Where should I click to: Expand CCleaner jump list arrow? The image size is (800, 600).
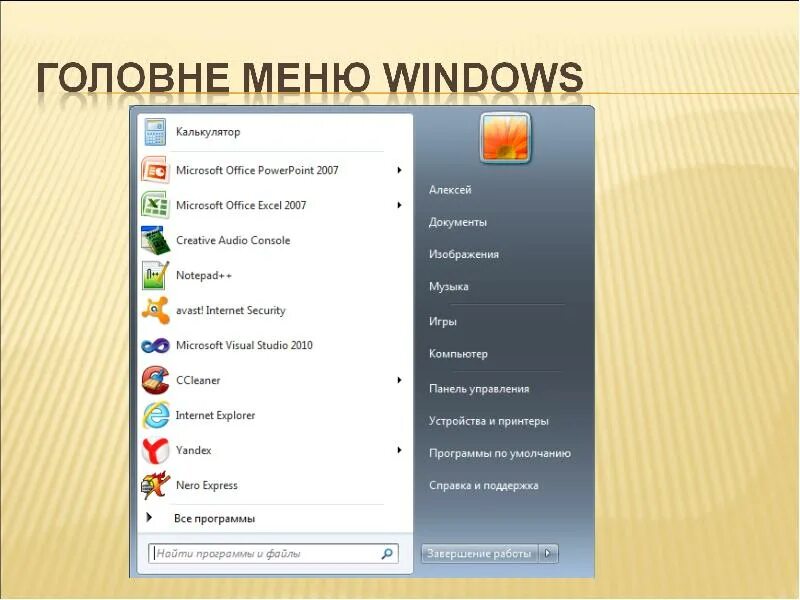click(399, 380)
